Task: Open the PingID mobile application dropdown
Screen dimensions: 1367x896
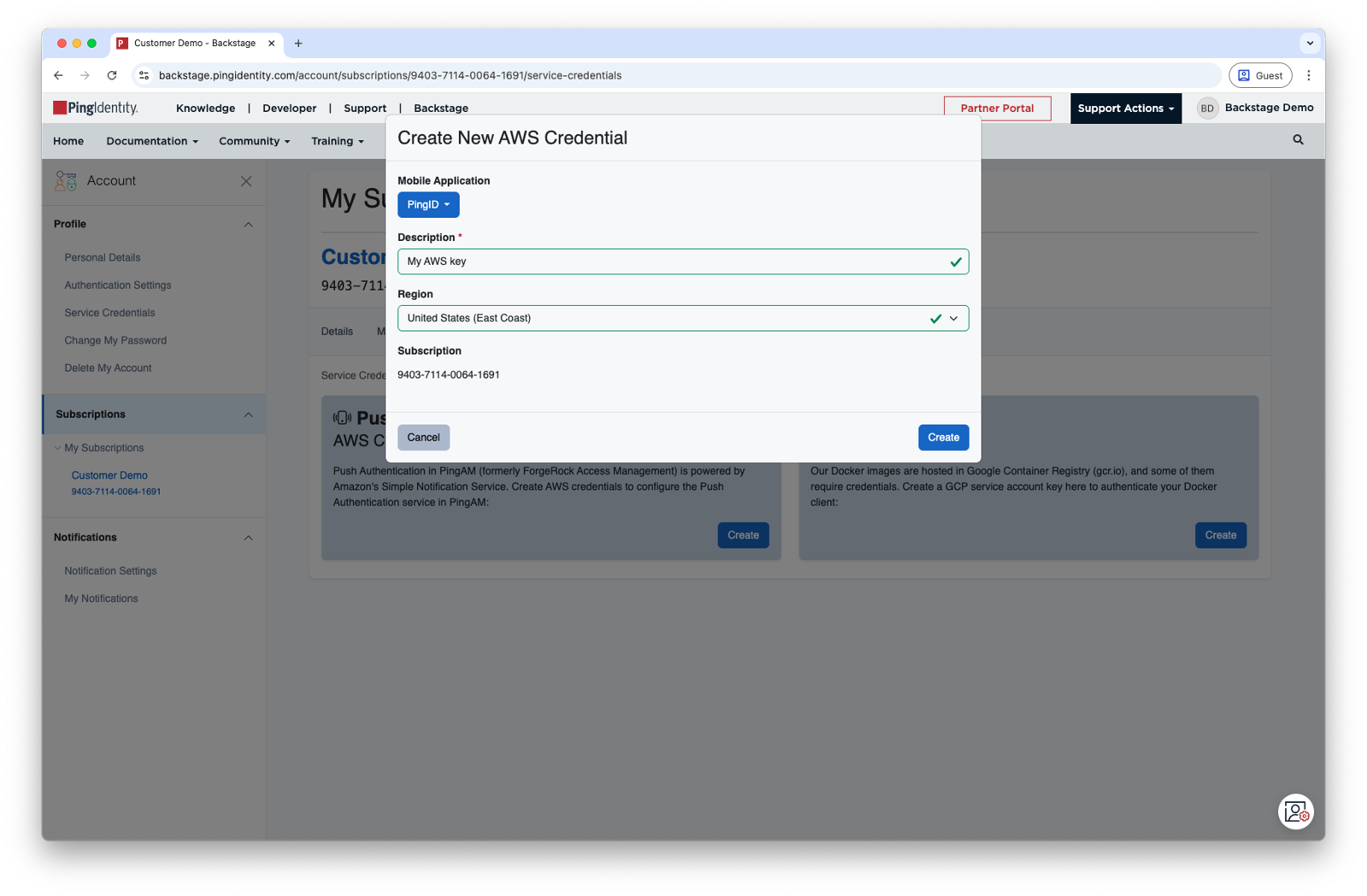Action: point(428,205)
